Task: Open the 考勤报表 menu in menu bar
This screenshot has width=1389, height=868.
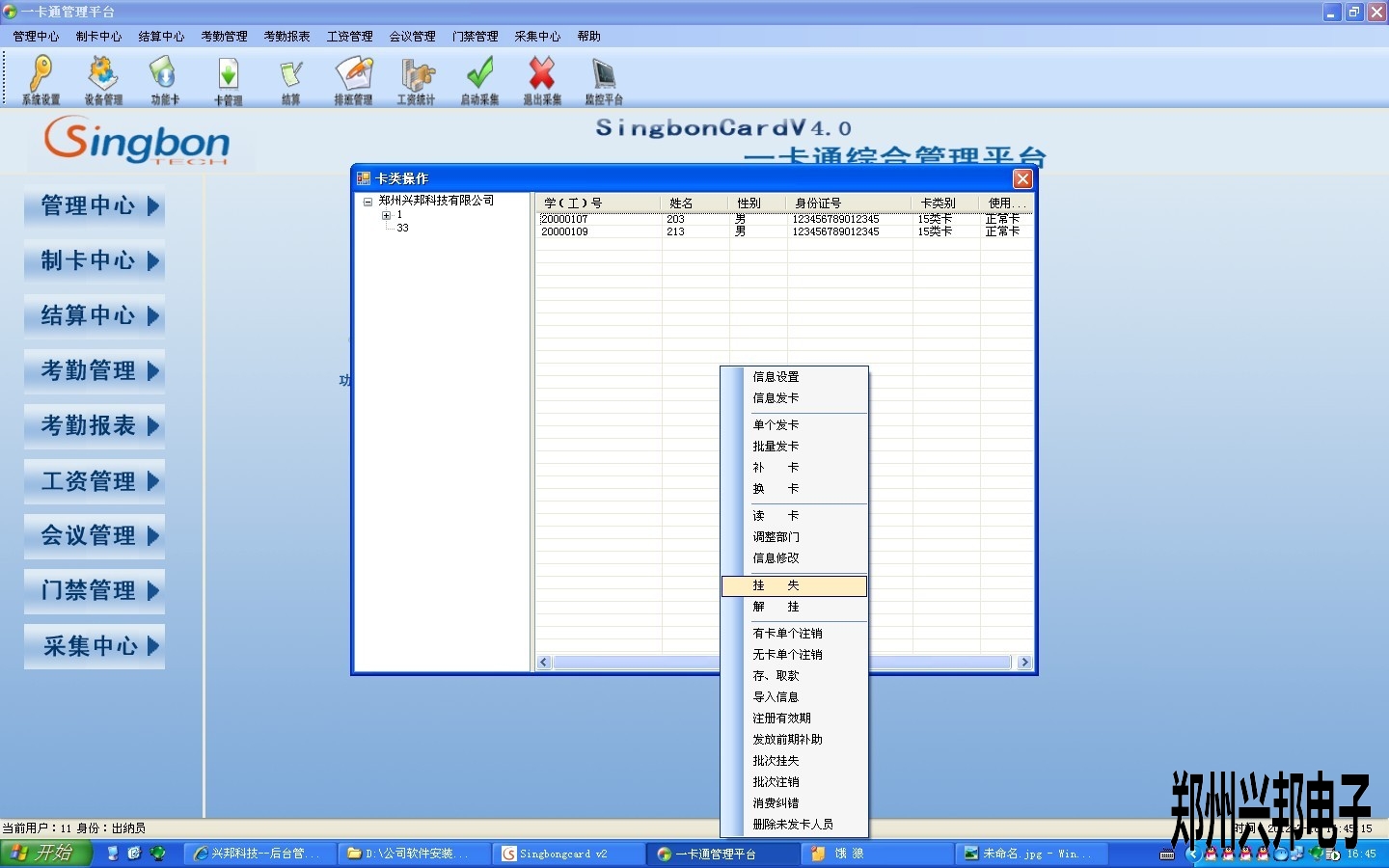Action: (286, 37)
